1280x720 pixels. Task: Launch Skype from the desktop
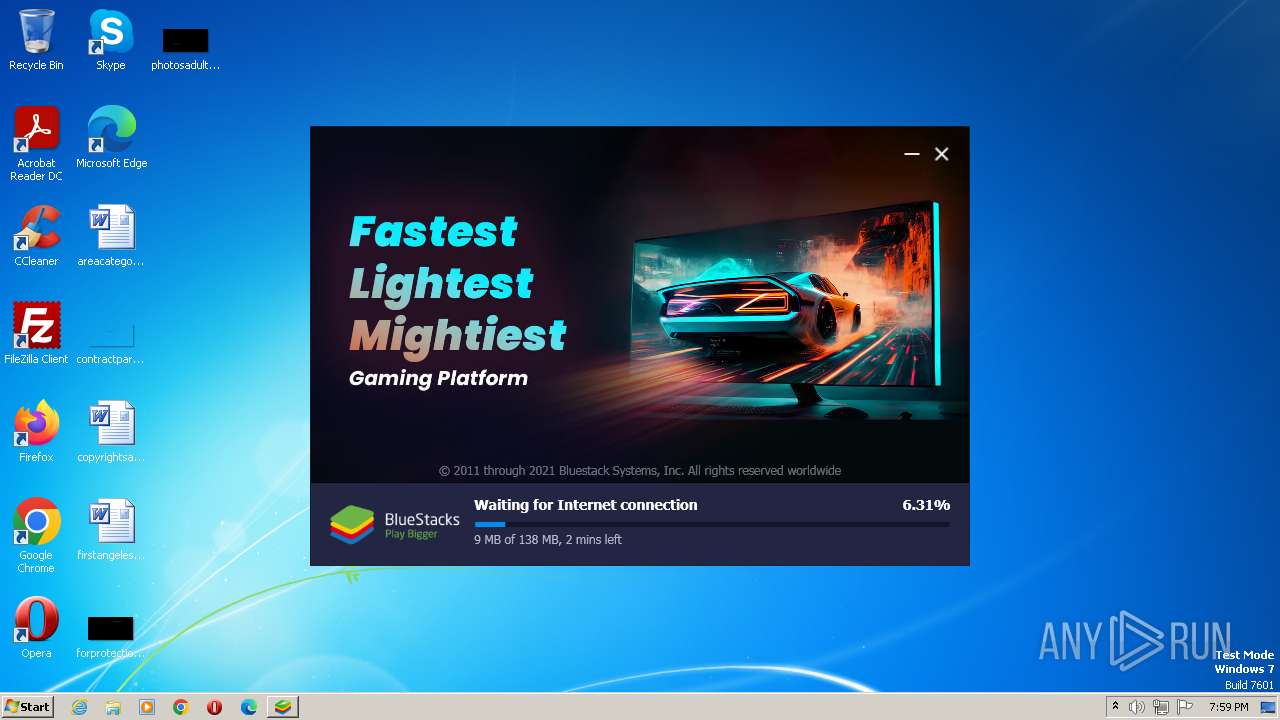pyautogui.click(x=110, y=40)
